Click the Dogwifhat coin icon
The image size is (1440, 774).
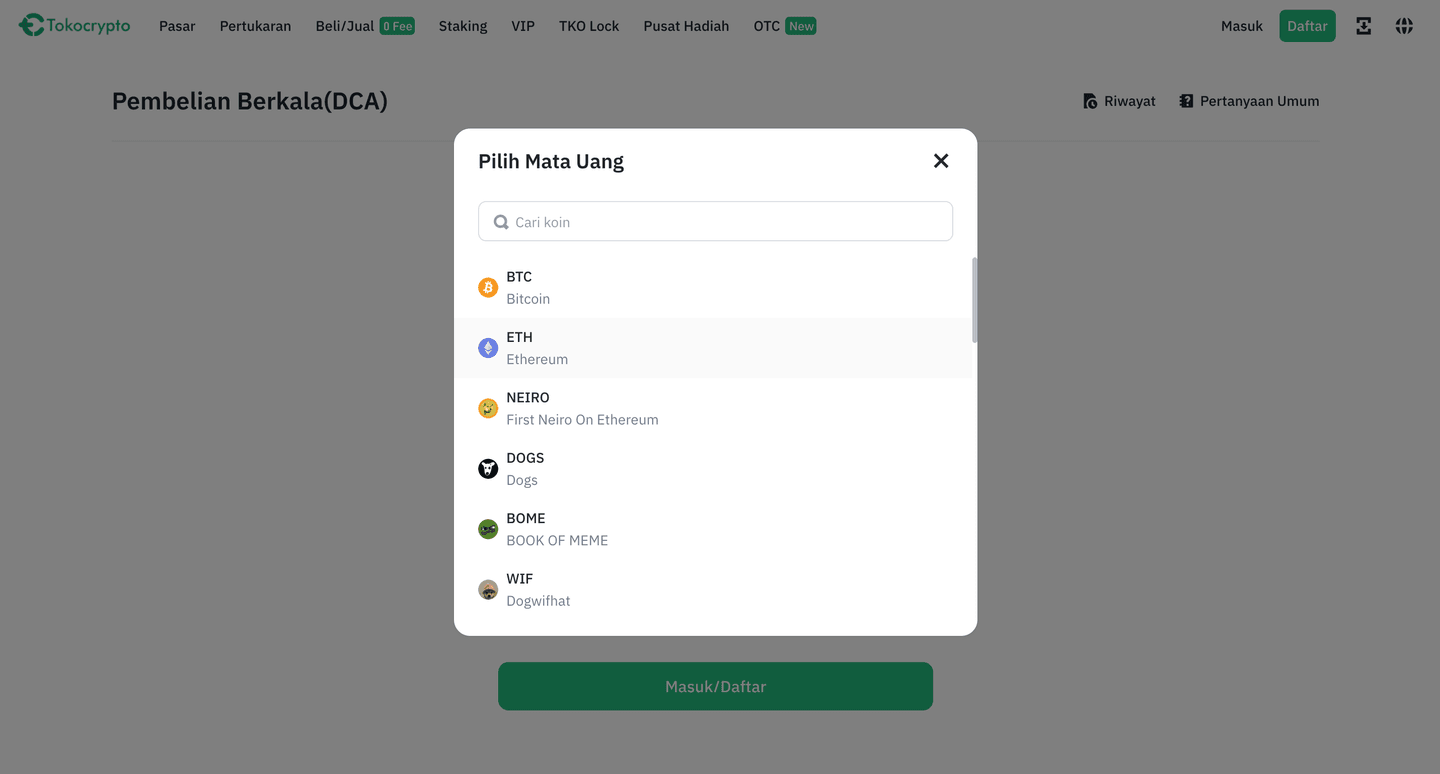tap(488, 589)
